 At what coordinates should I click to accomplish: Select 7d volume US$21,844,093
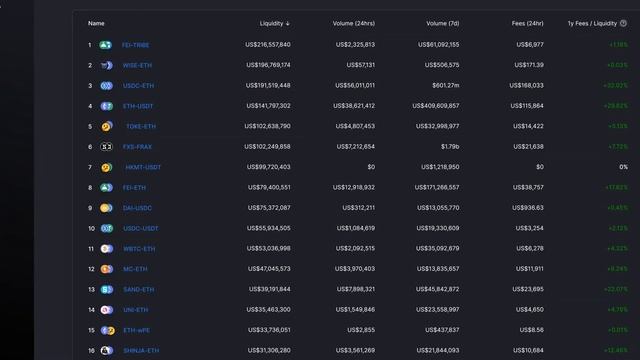click(x=438, y=350)
